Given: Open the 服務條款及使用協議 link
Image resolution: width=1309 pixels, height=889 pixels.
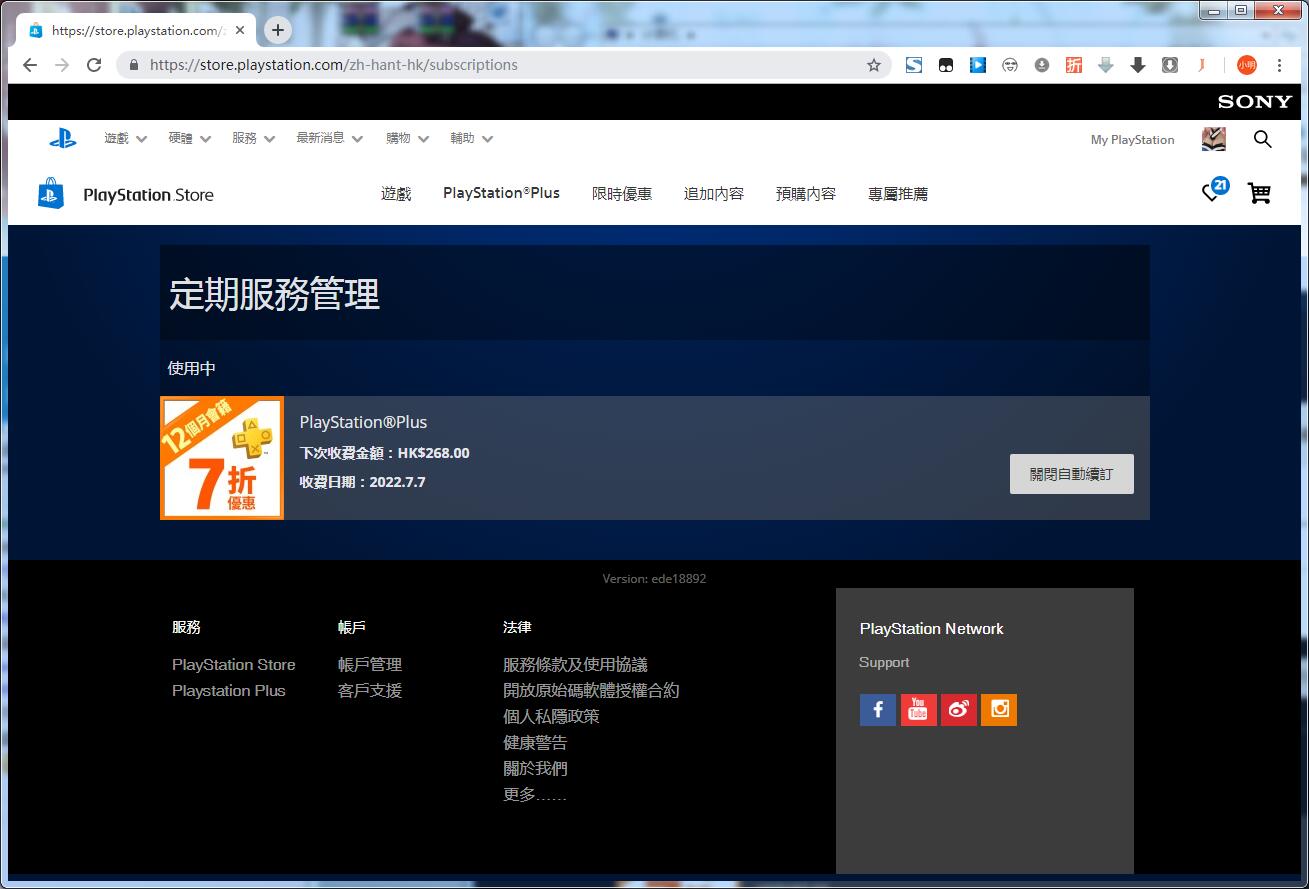Looking at the screenshot, I should point(575,665).
